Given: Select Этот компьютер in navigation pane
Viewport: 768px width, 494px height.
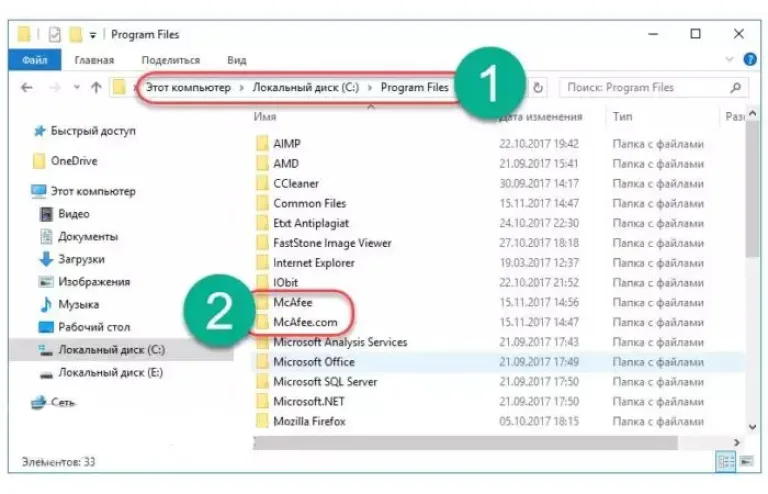Looking at the screenshot, I should 93,191.
